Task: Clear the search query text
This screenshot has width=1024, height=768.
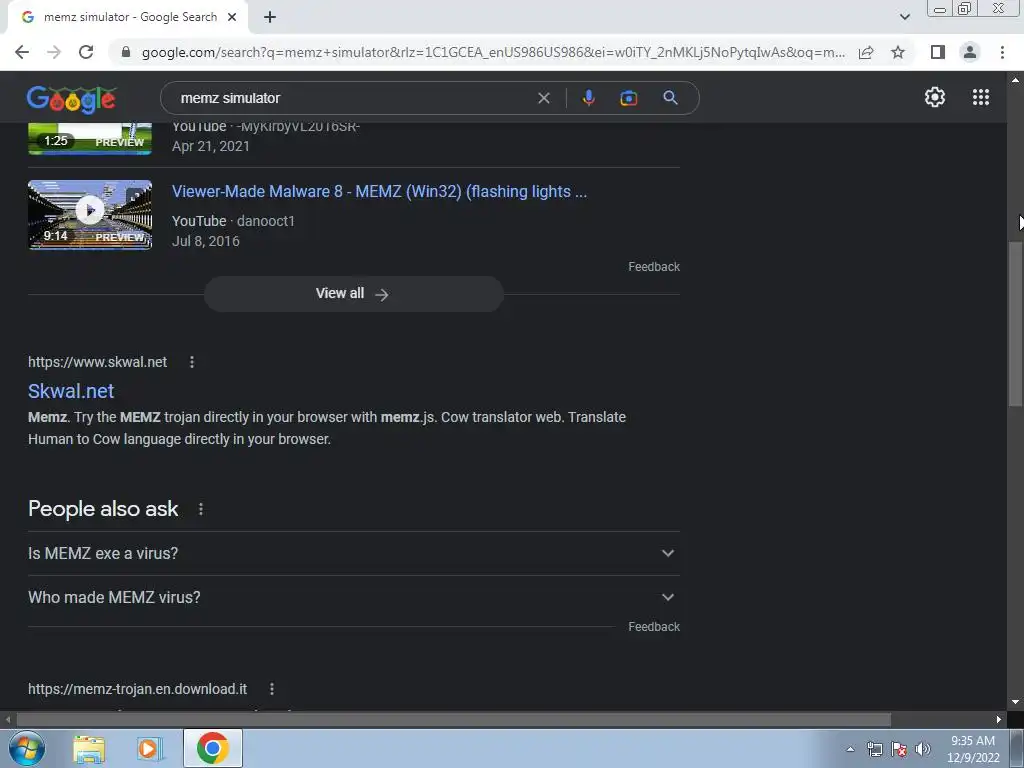Action: [543, 98]
